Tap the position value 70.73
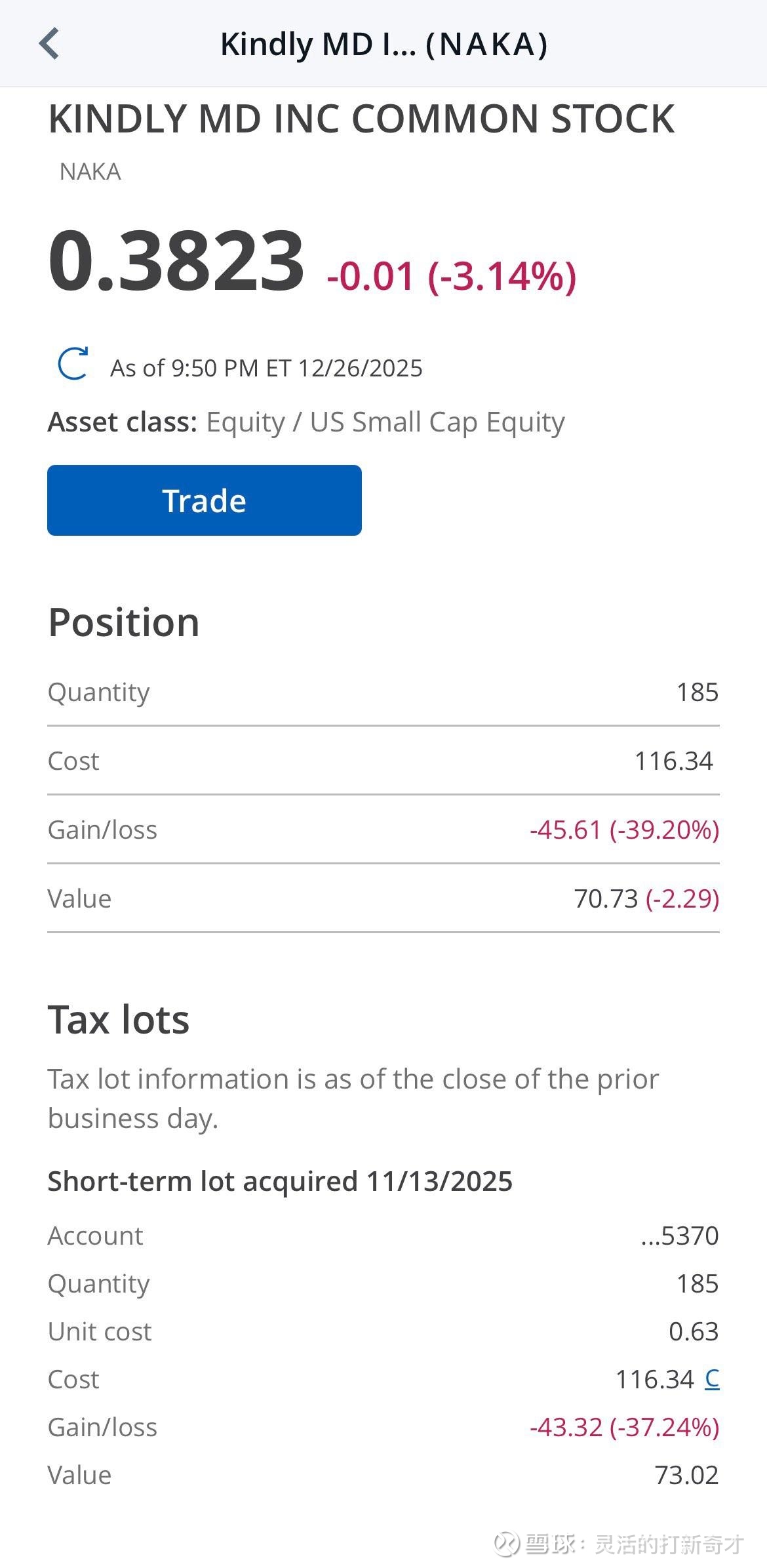This screenshot has width=767, height=1568. (x=606, y=898)
